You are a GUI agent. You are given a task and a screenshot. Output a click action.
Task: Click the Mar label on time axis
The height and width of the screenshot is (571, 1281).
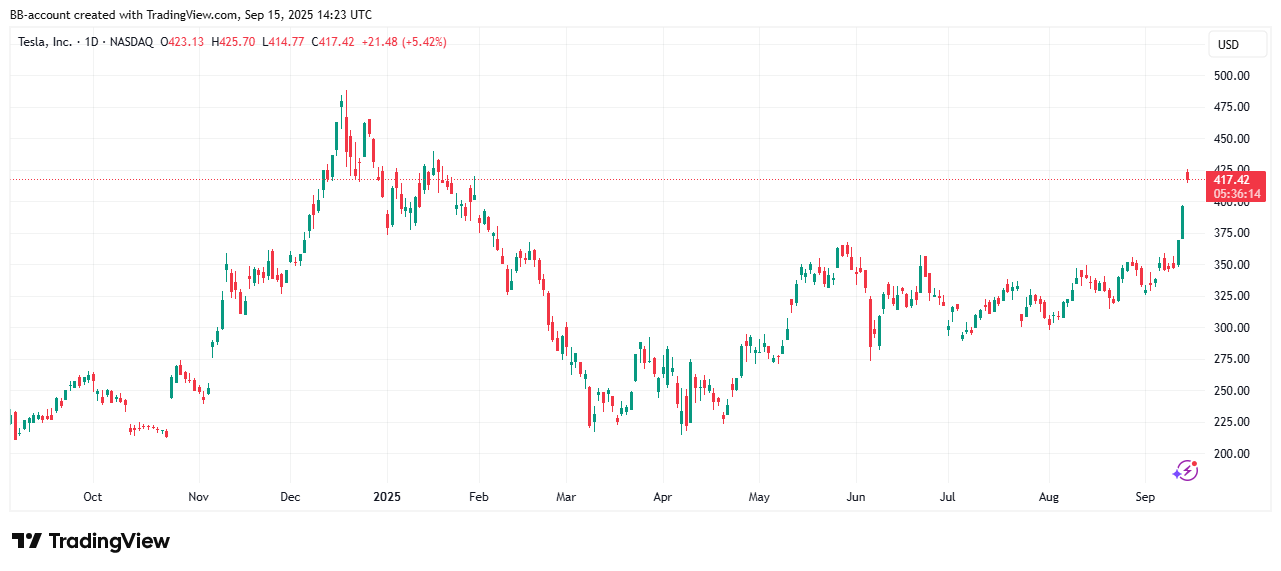(566, 497)
